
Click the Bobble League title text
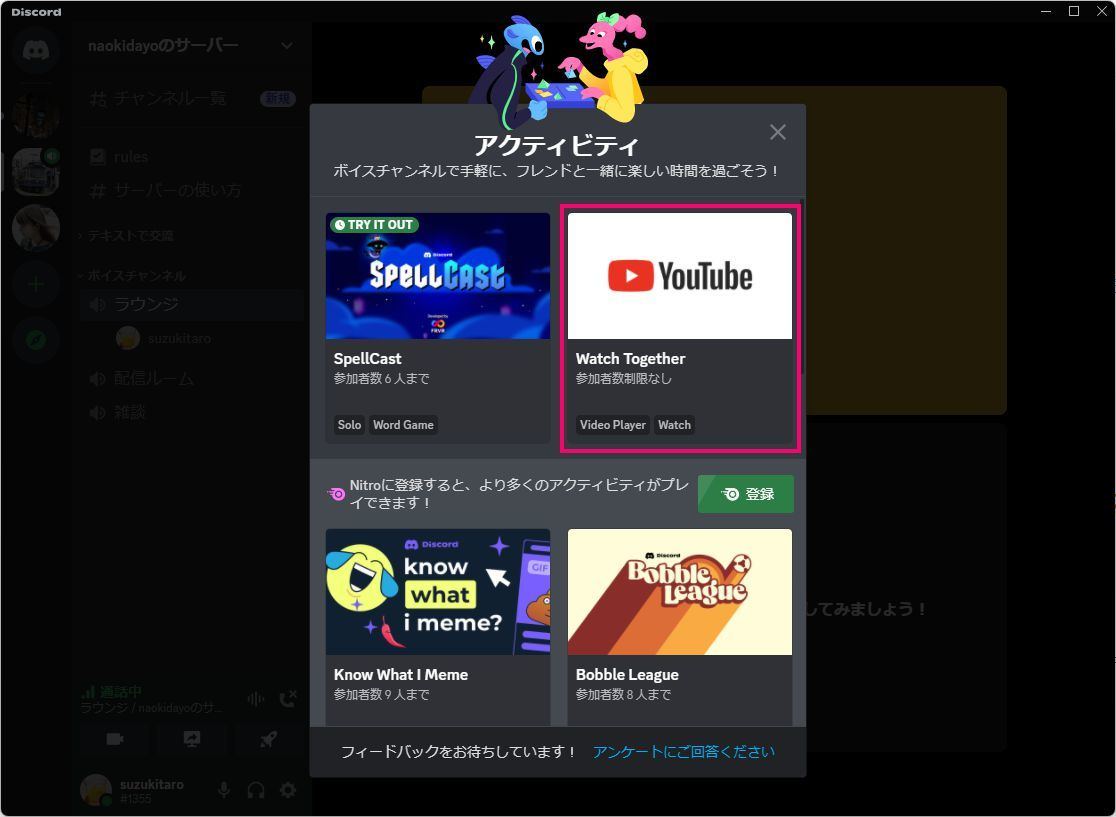pyautogui.click(x=627, y=675)
